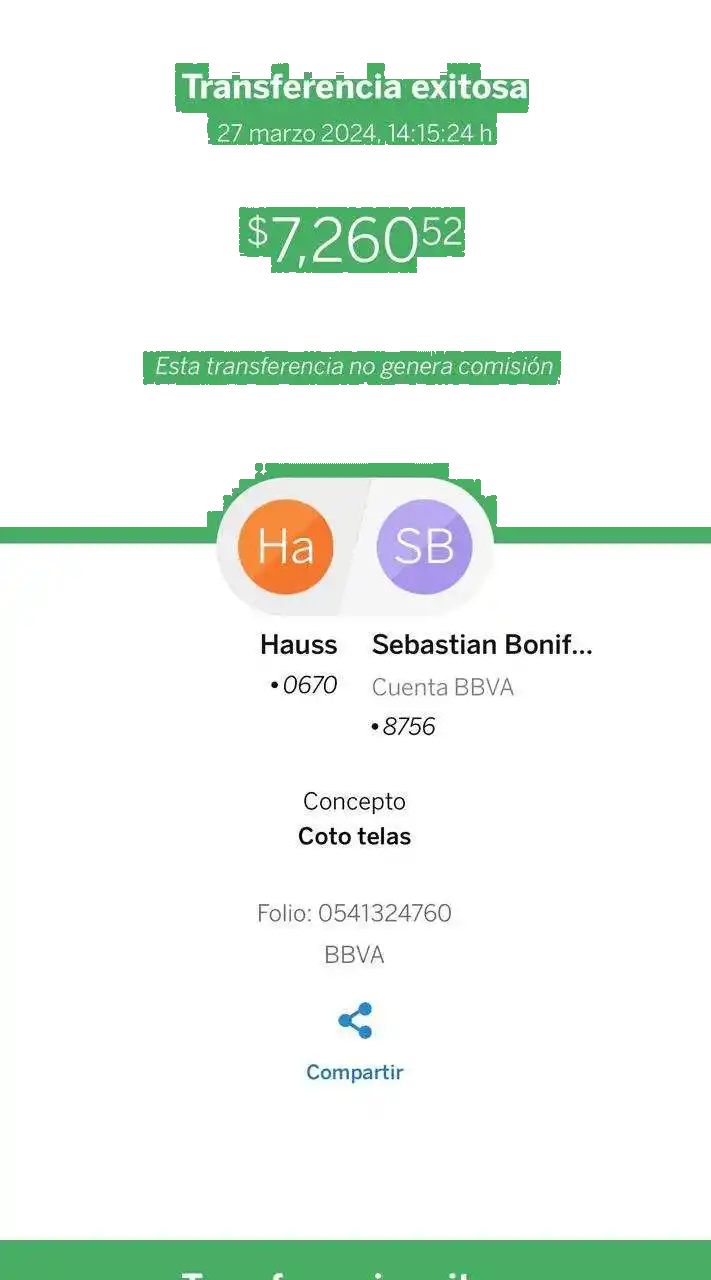Select the sender name Hauss

[298, 645]
